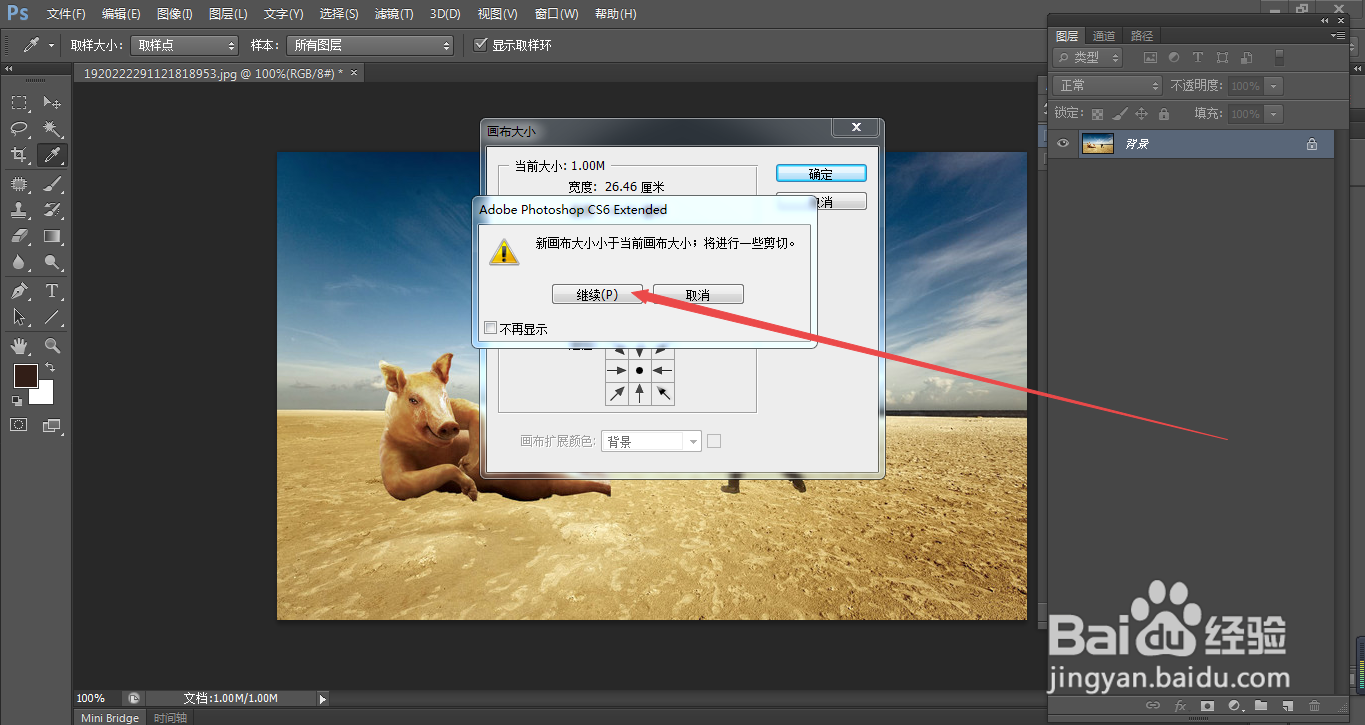
Task: Click 取消 in the warning dialog
Action: [698, 295]
